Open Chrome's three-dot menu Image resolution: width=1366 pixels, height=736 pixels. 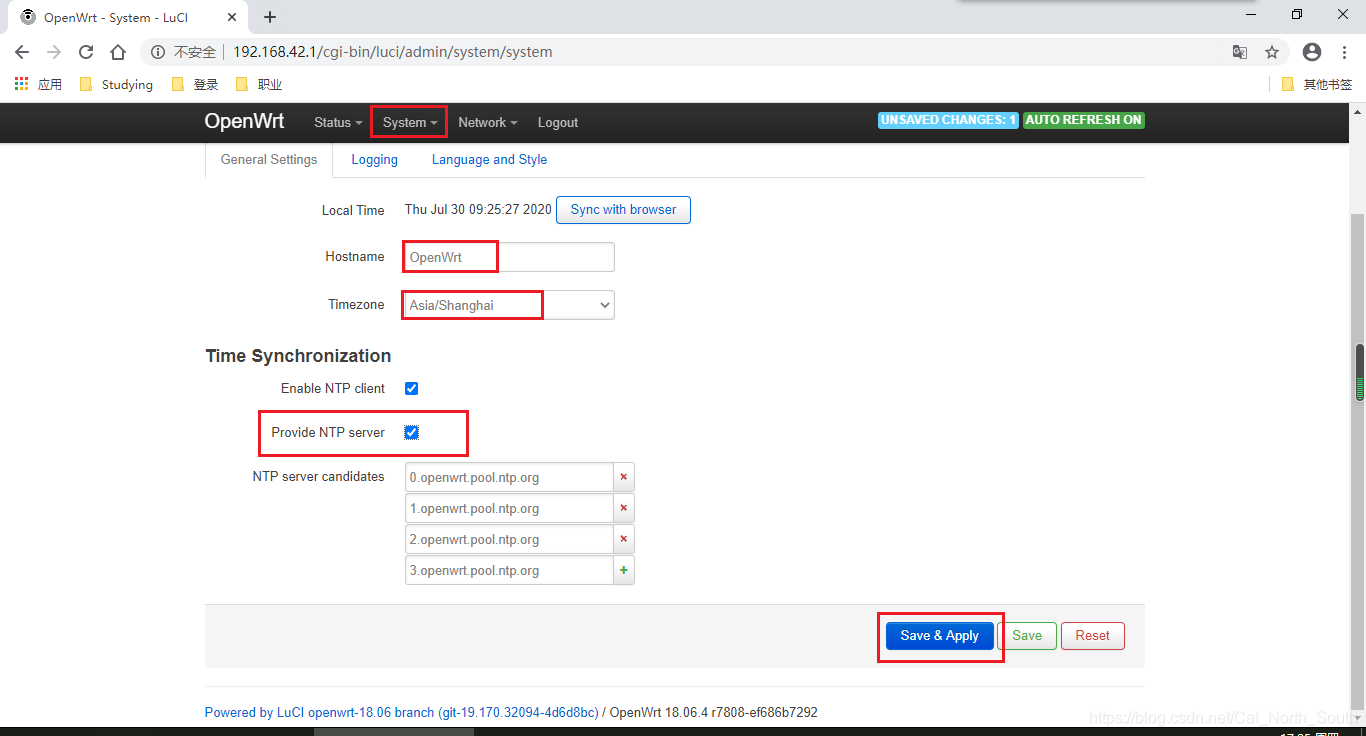[x=1345, y=52]
